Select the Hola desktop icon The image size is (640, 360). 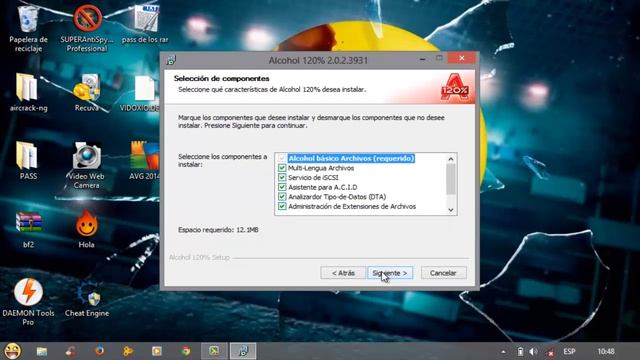[87, 229]
